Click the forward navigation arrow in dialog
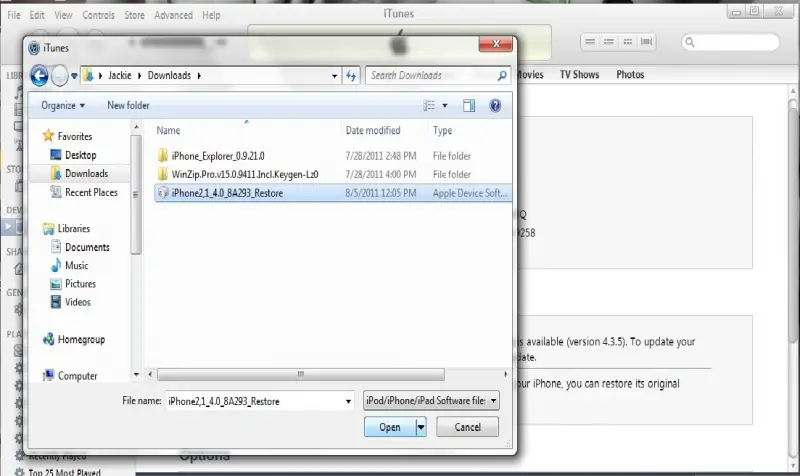Image resolution: width=800 pixels, height=476 pixels. click(60, 76)
